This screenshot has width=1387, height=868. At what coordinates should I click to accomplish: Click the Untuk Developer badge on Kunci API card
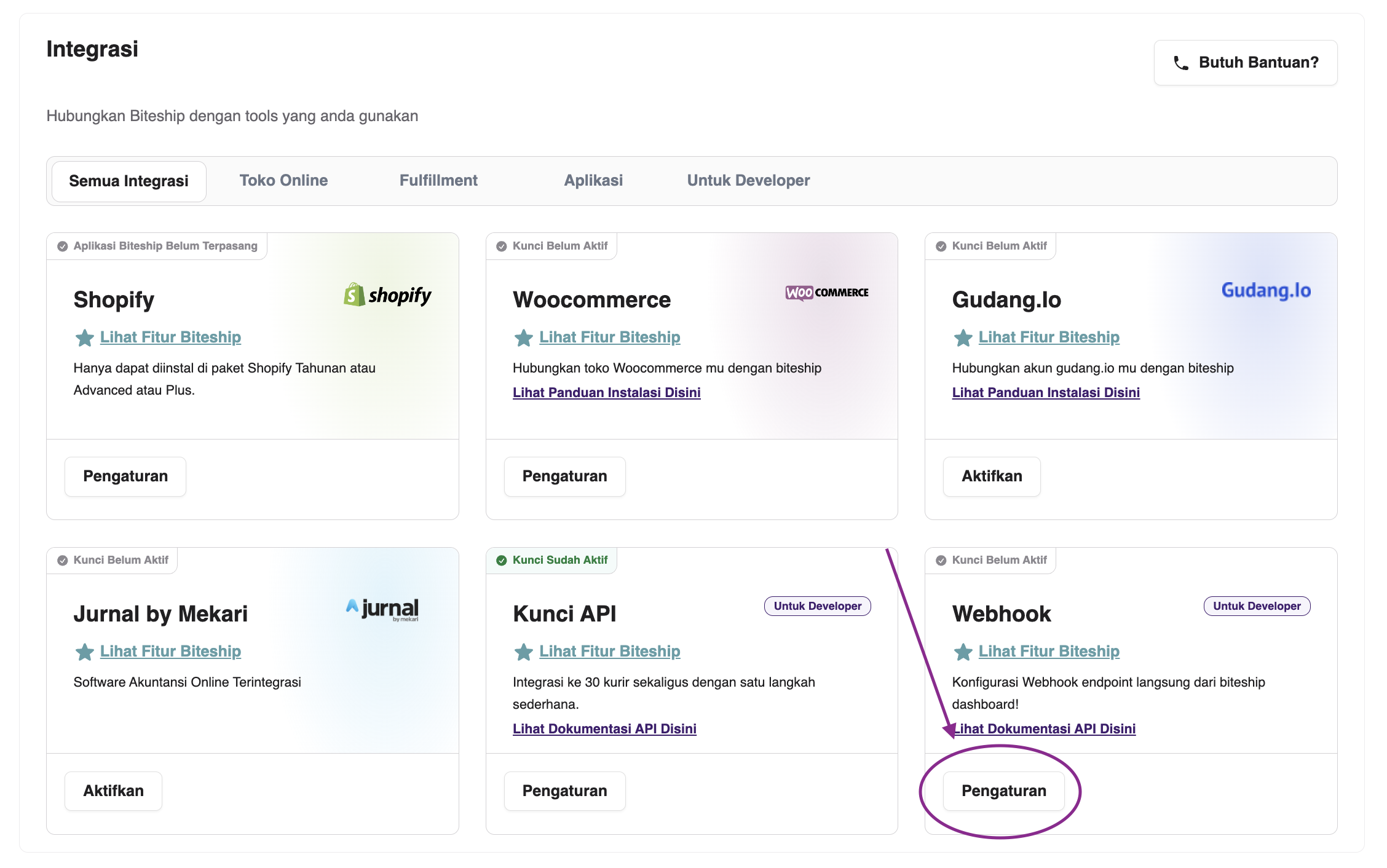point(817,606)
